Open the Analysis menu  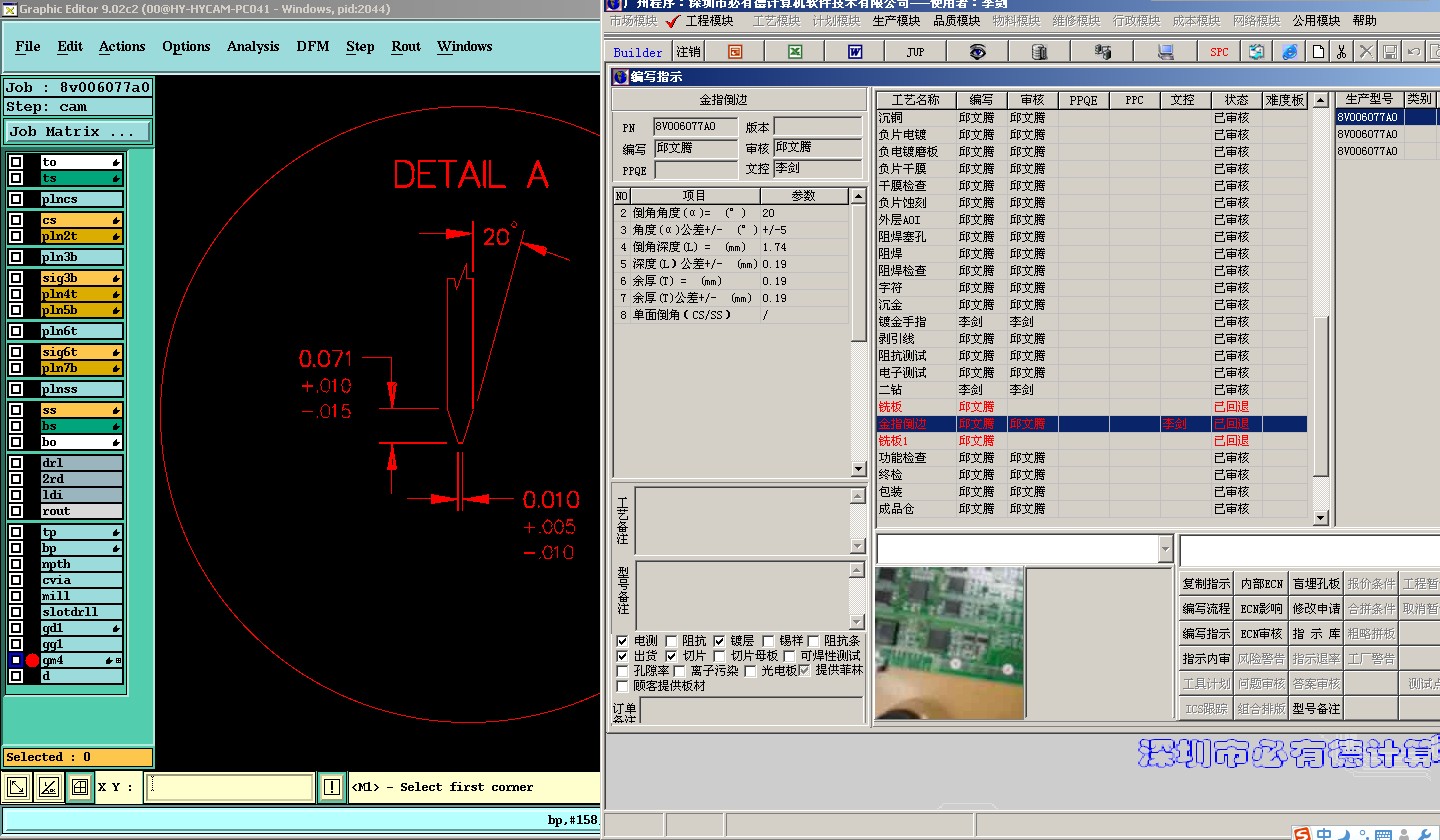coord(253,46)
